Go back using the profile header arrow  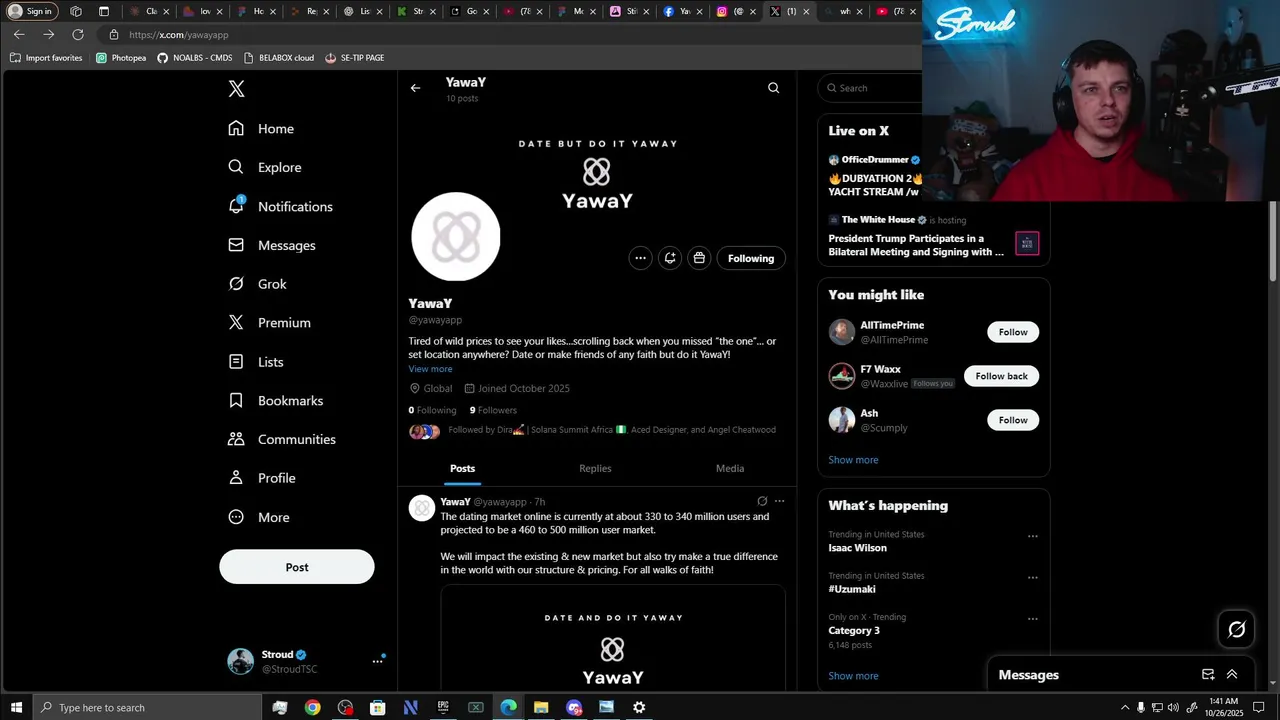[415, 88]
